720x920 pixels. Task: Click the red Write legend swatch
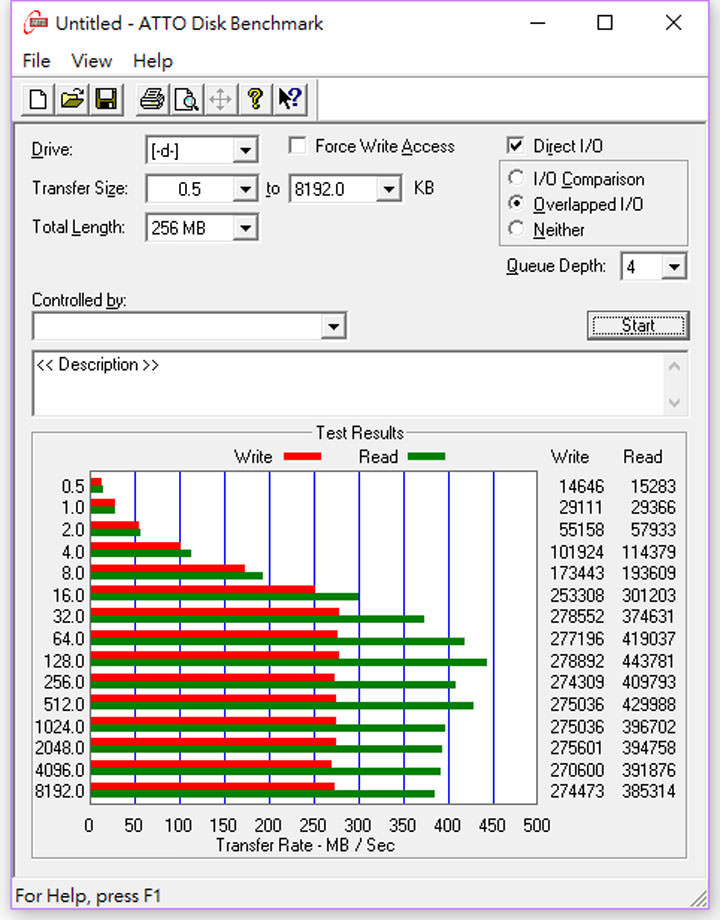point(302,457)
